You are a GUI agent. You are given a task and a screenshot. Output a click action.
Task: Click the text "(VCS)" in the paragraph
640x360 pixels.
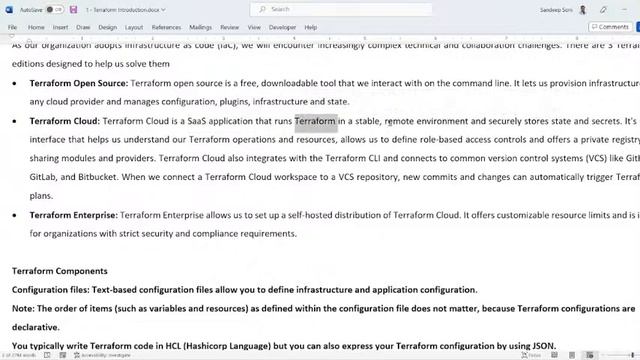point(596,158)
